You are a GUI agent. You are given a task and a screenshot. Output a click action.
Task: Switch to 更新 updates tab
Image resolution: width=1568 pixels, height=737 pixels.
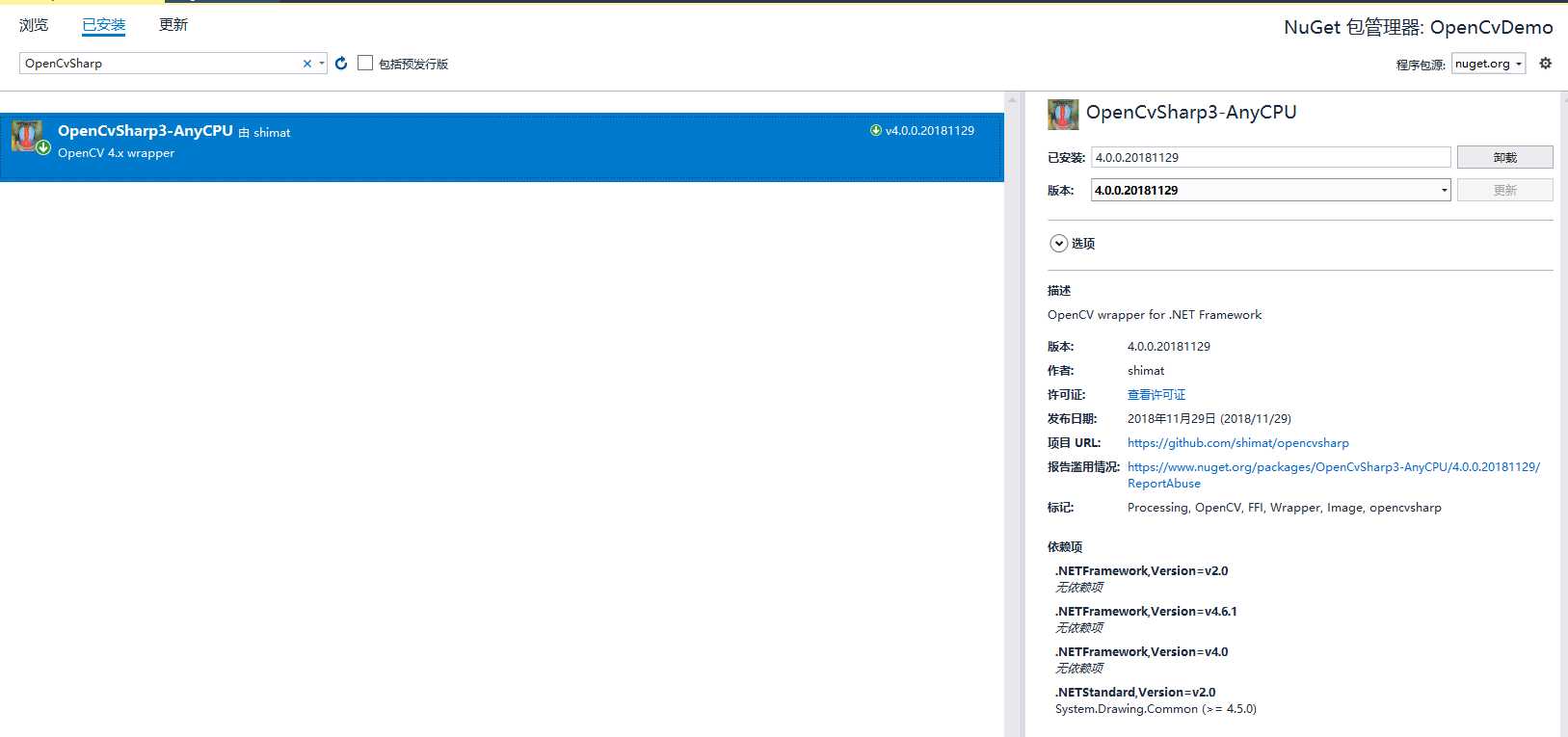click(x=173, y=25)
